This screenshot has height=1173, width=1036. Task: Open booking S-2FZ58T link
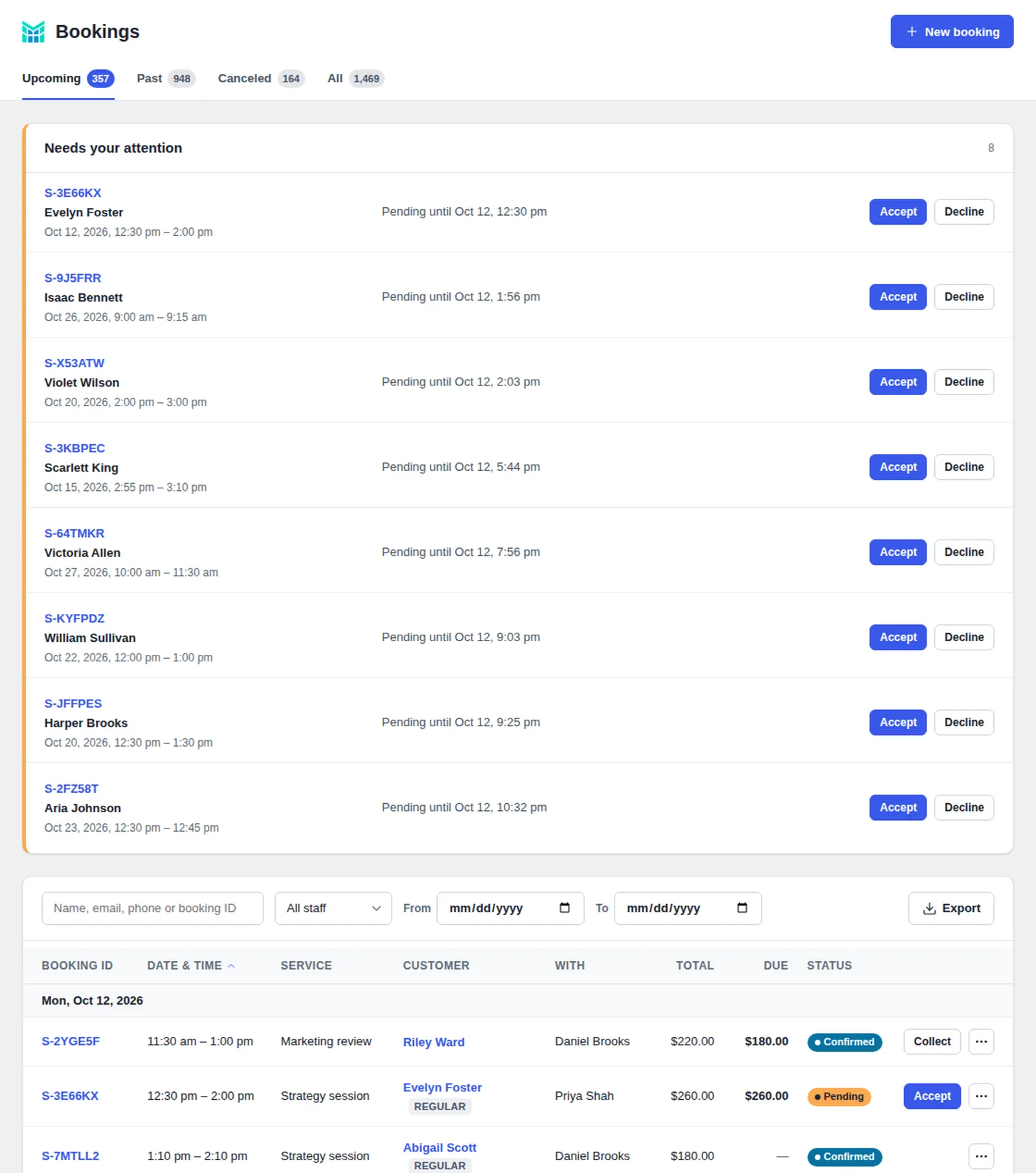tap(71, 788)
